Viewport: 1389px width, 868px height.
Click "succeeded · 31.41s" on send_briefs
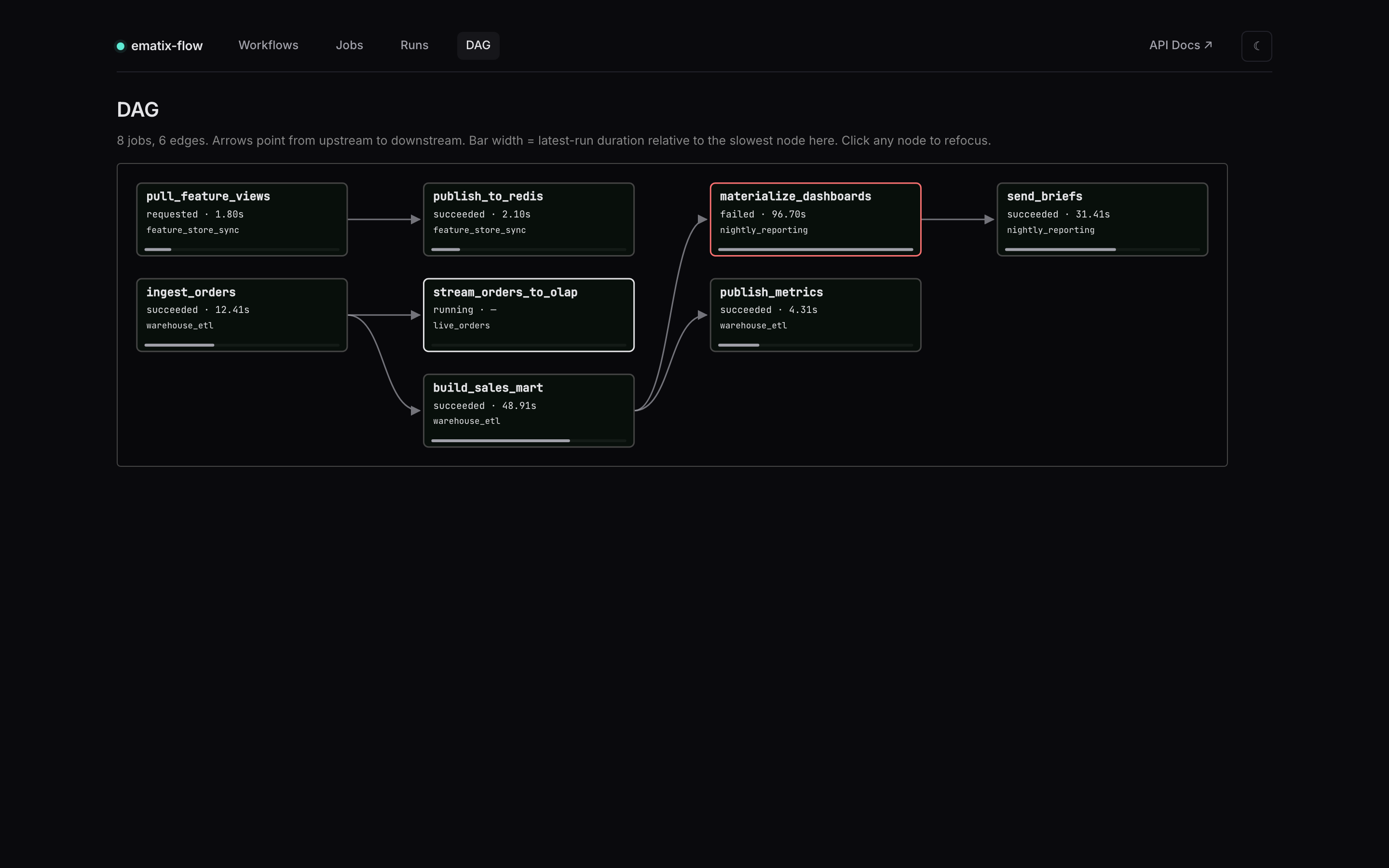tap(1058, 214)
